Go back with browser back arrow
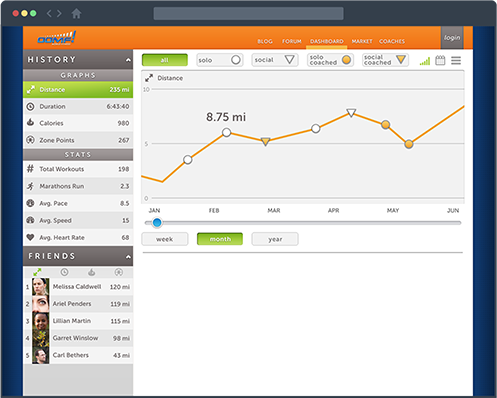The height and width of the screenshot is (398, 497). point(49,14)
